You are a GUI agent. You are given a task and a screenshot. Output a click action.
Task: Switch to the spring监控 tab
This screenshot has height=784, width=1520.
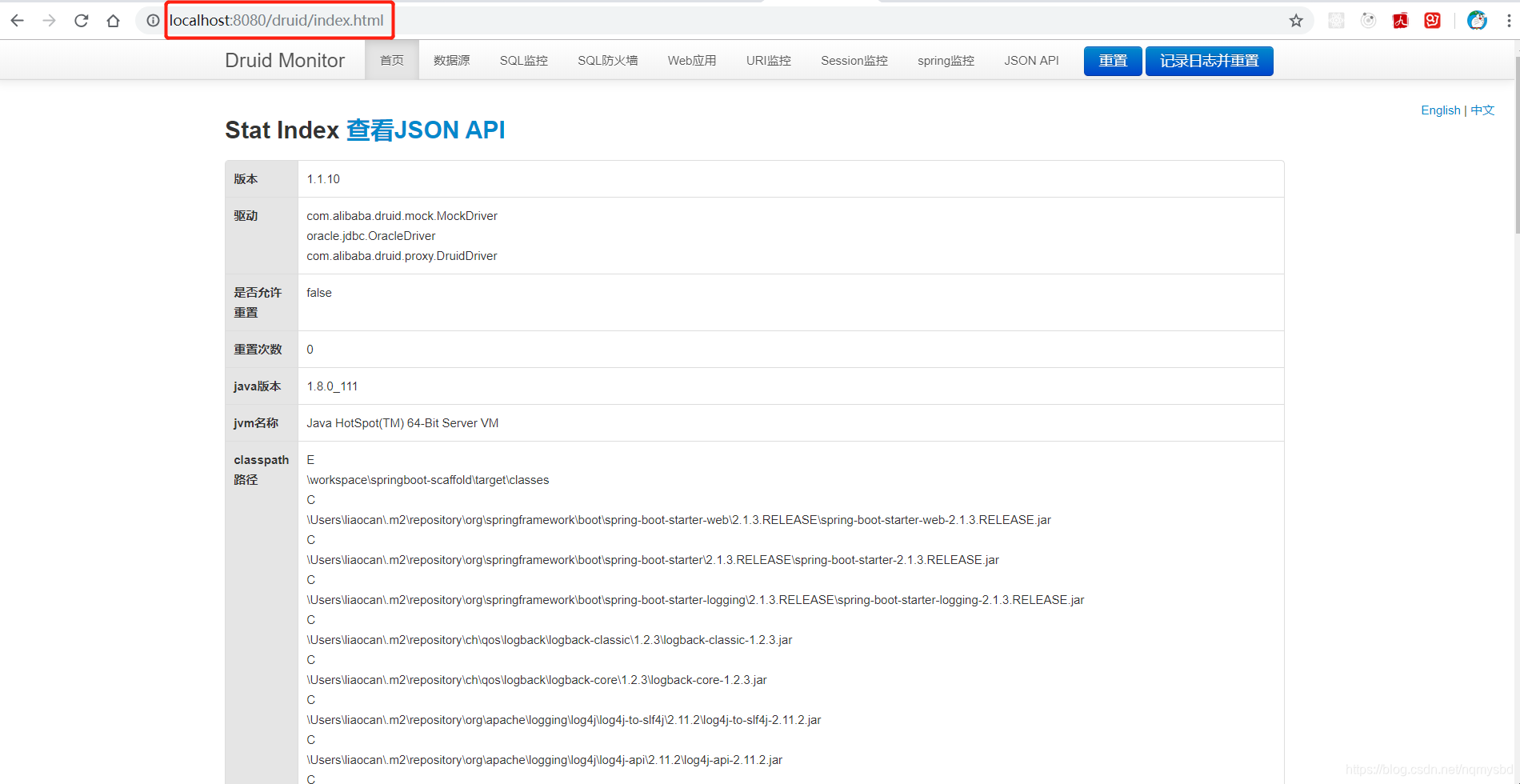click(946, 61)
